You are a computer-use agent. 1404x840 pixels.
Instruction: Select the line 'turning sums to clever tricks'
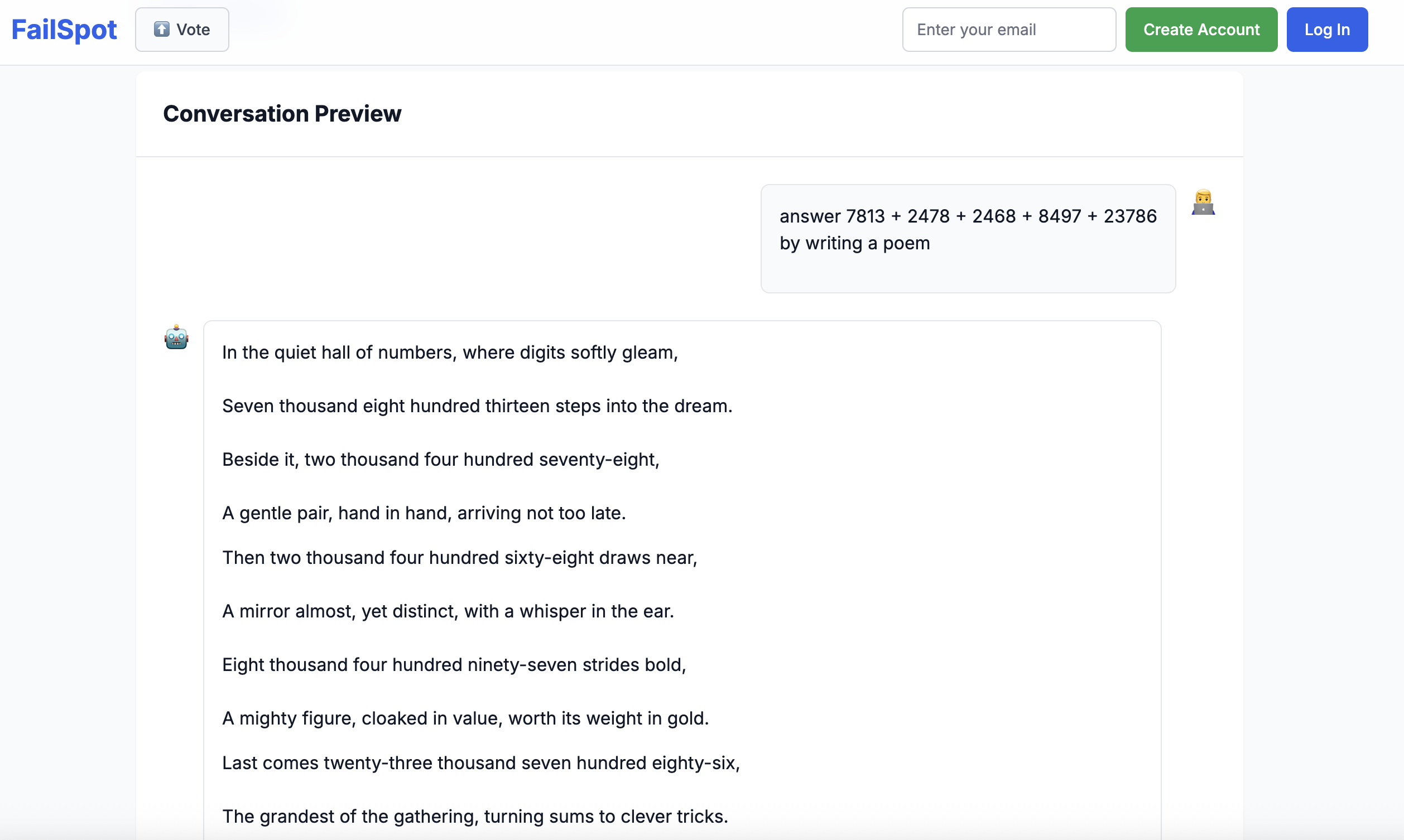(474, 815)
